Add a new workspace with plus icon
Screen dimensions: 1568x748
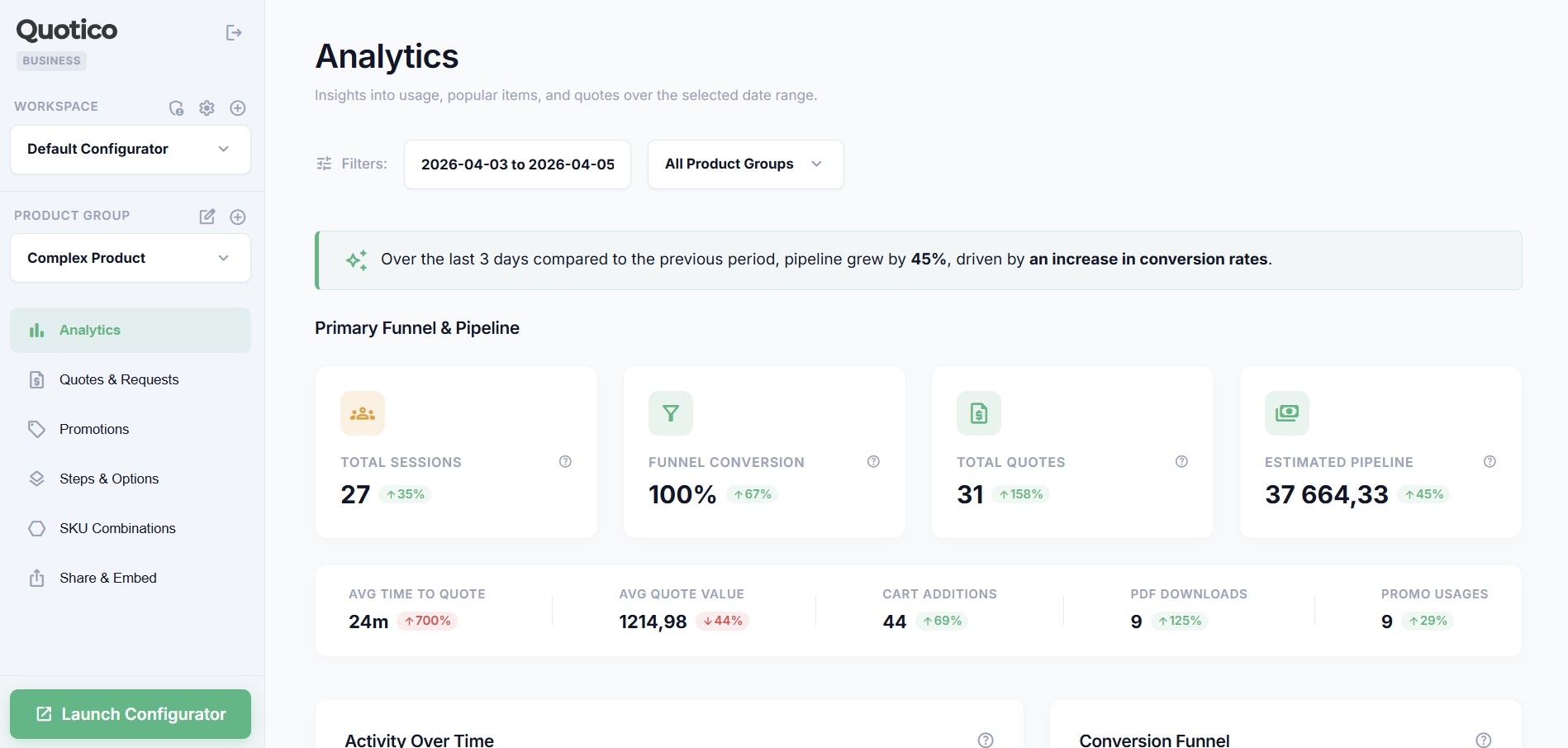(x=238, y=107)
